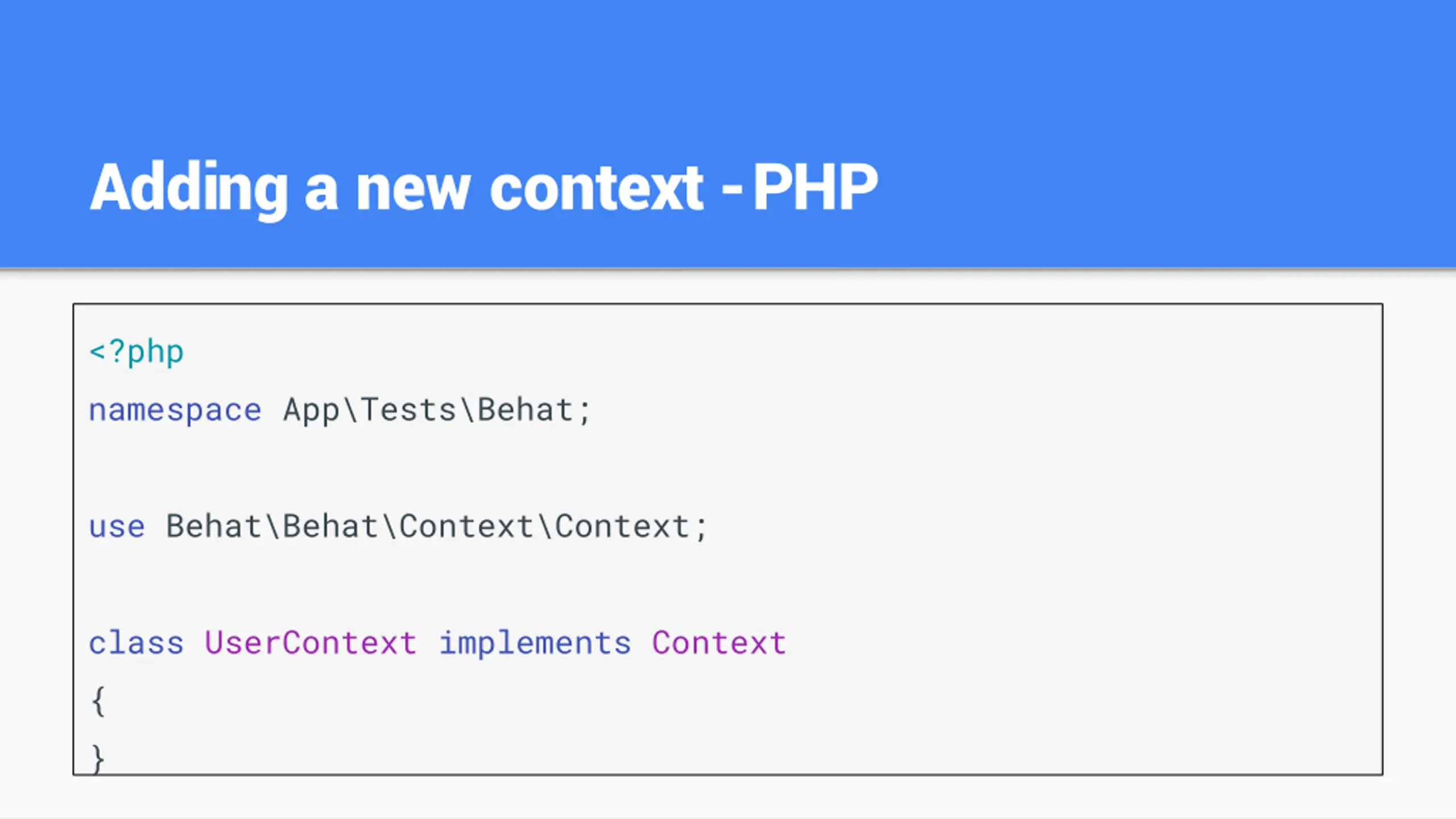1456x819 pixels.
Task: Click the word 'PHP' in the title
Action: tap(816, 187)
